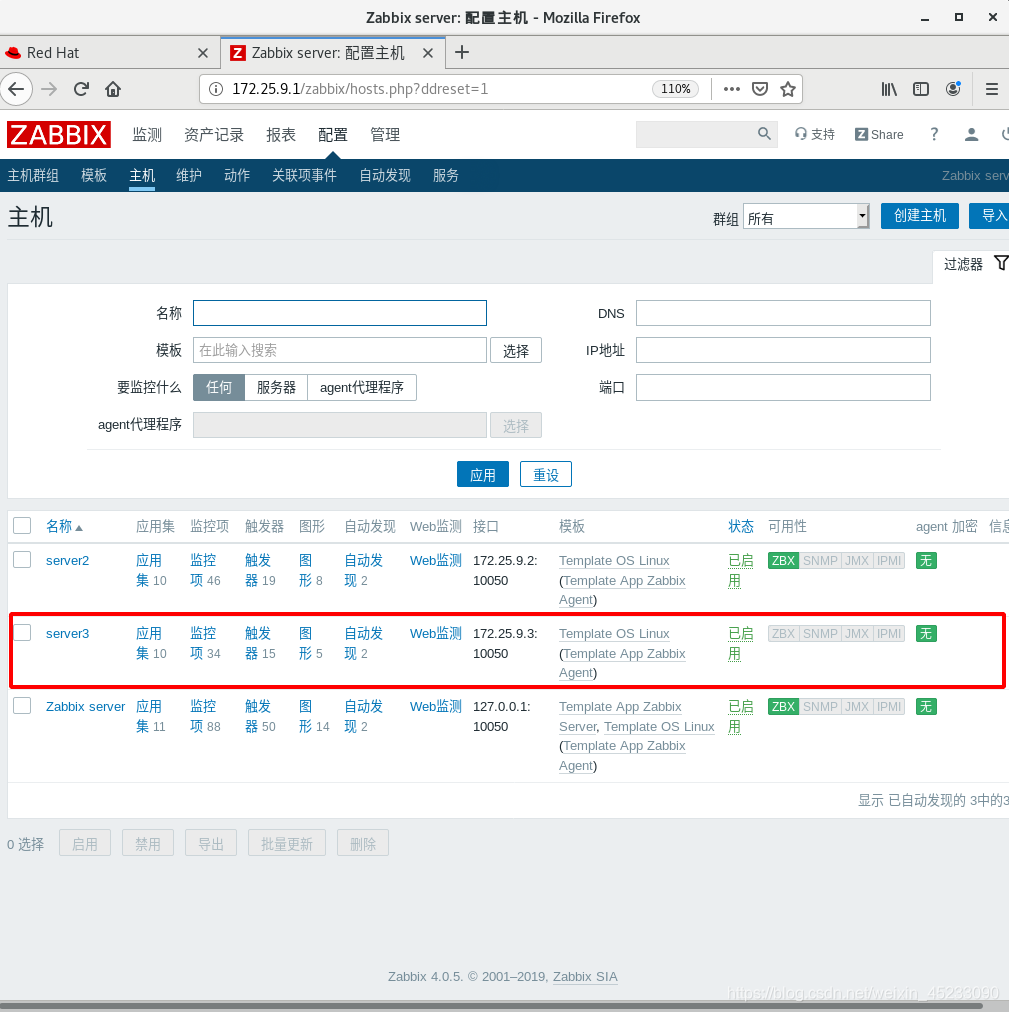The height and width of the screenshot is (1012, 1009).
Task: Click the SNMP badge for Zabbix server
Action: [x=820, y=707]
